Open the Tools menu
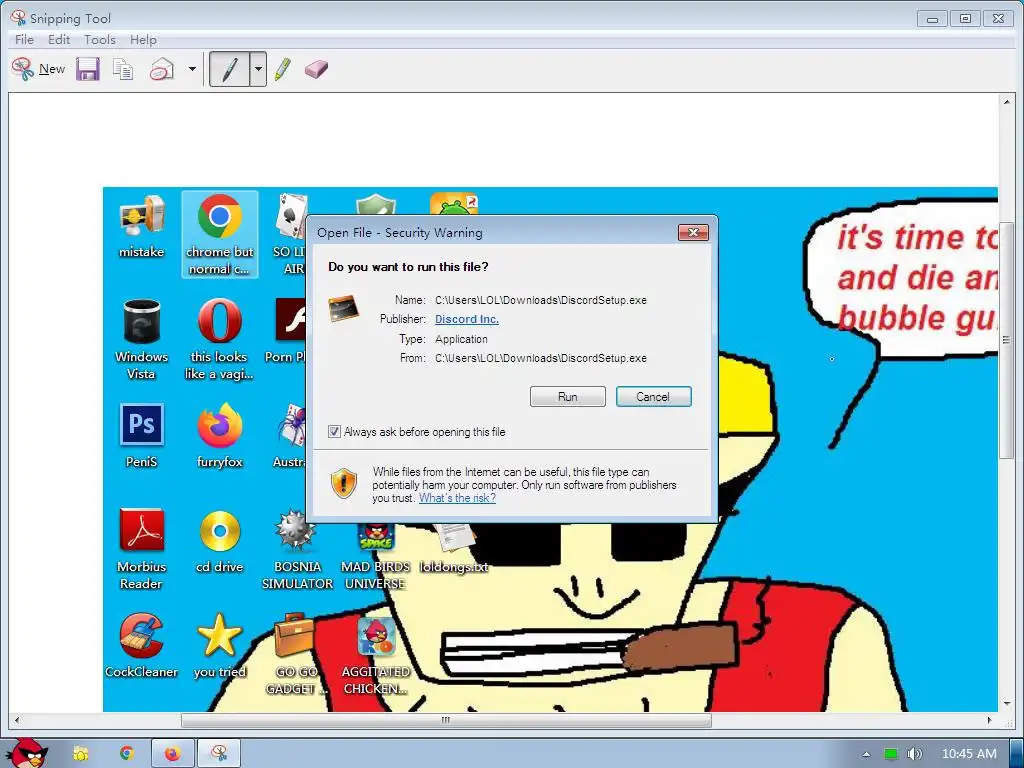The image size is (1024, 768). 99,39
